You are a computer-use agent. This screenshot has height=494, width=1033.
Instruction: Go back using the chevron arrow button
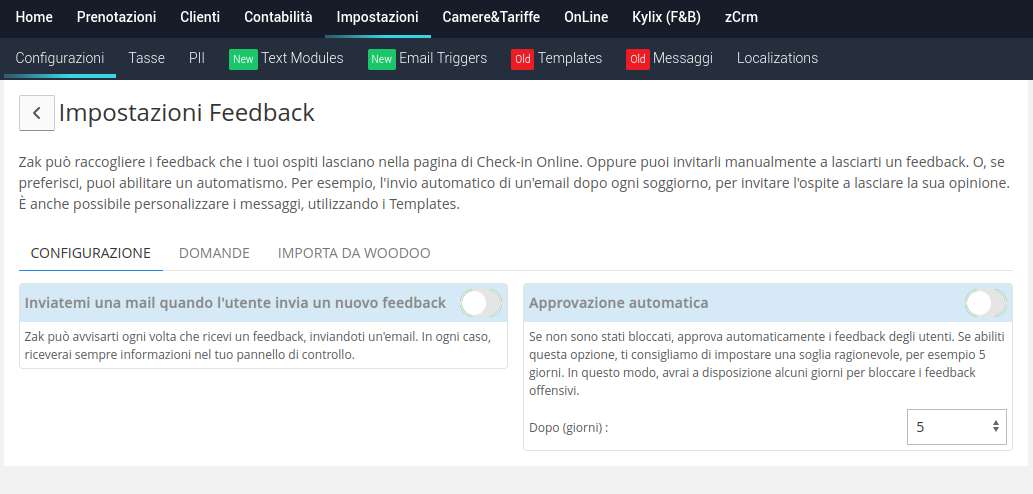[x=37, y=113]
